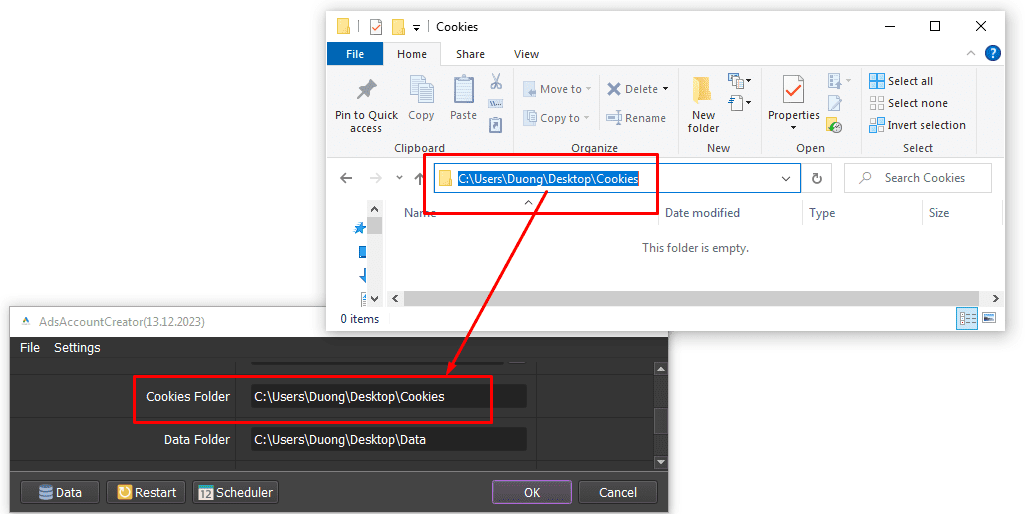Click the Forward arrow in Explorer
This screenshot has height=514, width=1025.
coord(375,178)
